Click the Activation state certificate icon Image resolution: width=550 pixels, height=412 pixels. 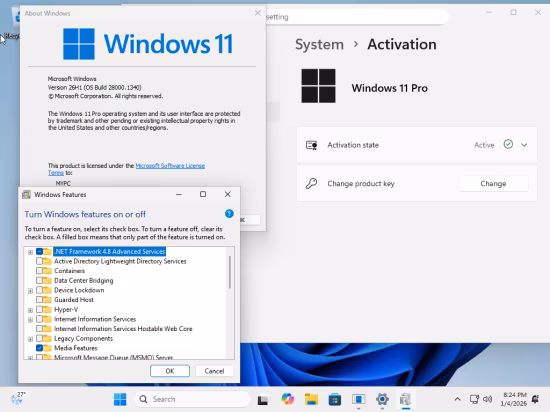point(311,145)
